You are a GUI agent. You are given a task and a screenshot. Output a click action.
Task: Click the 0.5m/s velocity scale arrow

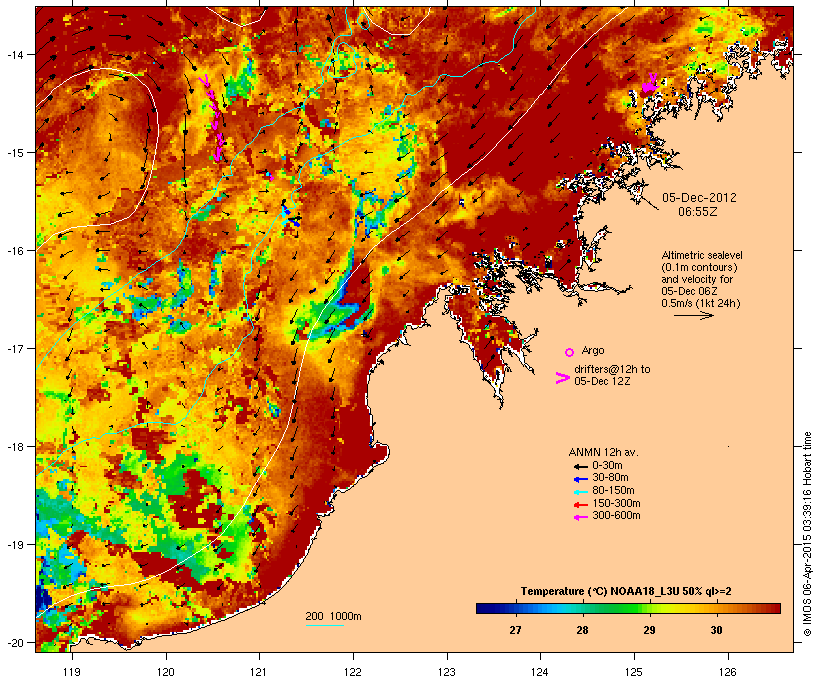[x=693, y=315]
